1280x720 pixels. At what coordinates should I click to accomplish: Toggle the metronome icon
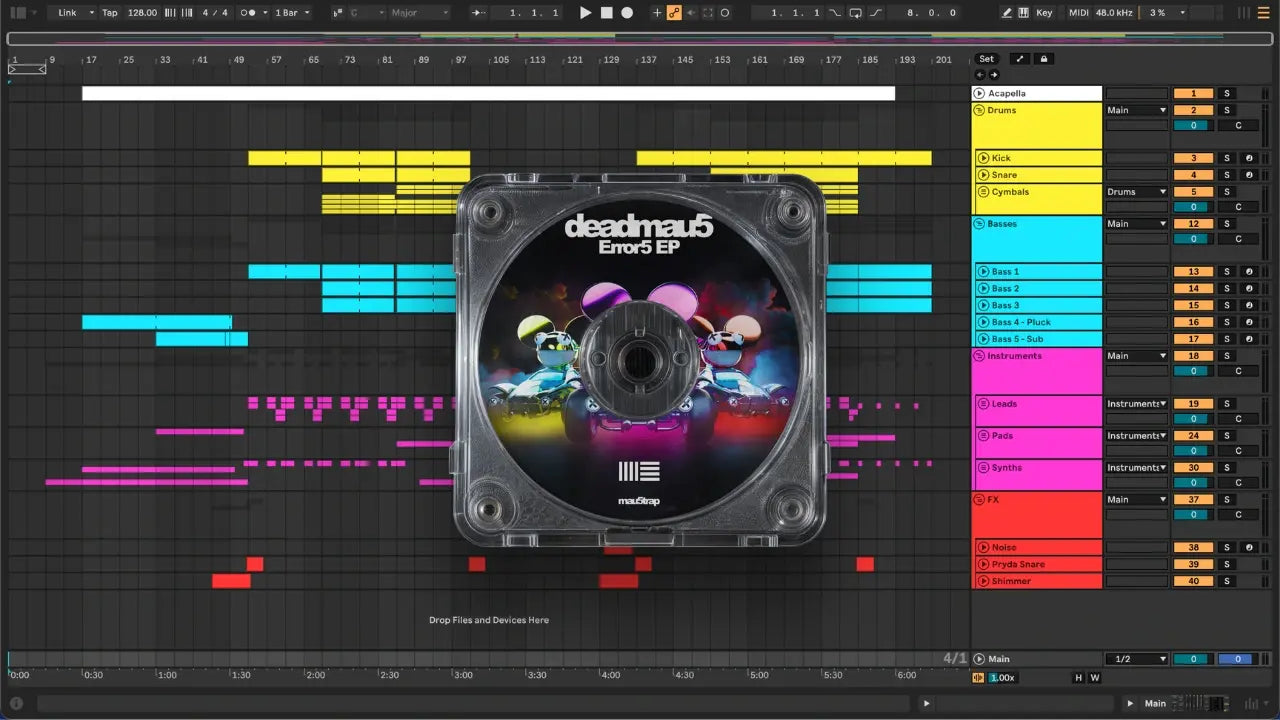[247, 13]
